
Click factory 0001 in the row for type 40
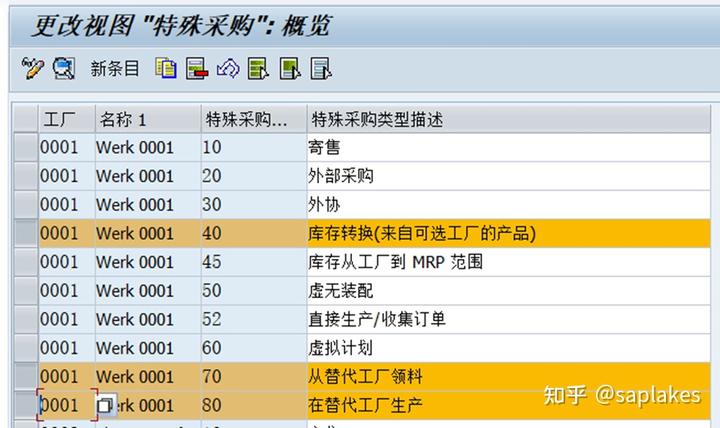pyautogui.click(x=67, y=233)
